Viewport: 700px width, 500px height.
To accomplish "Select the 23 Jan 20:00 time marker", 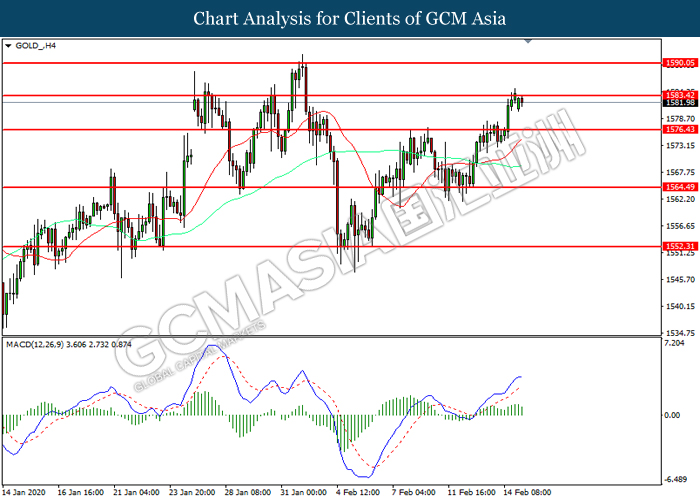I will [x=192, y=492].
